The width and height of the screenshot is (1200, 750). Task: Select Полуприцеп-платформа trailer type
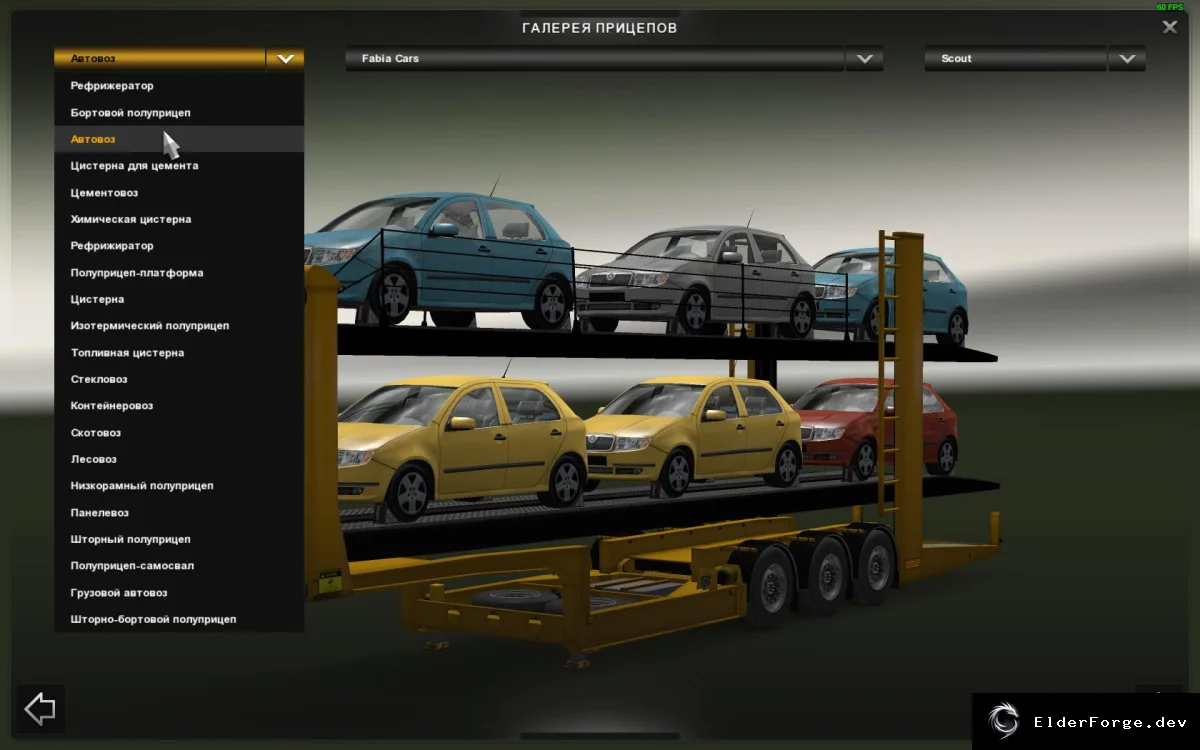click(179, 273)
